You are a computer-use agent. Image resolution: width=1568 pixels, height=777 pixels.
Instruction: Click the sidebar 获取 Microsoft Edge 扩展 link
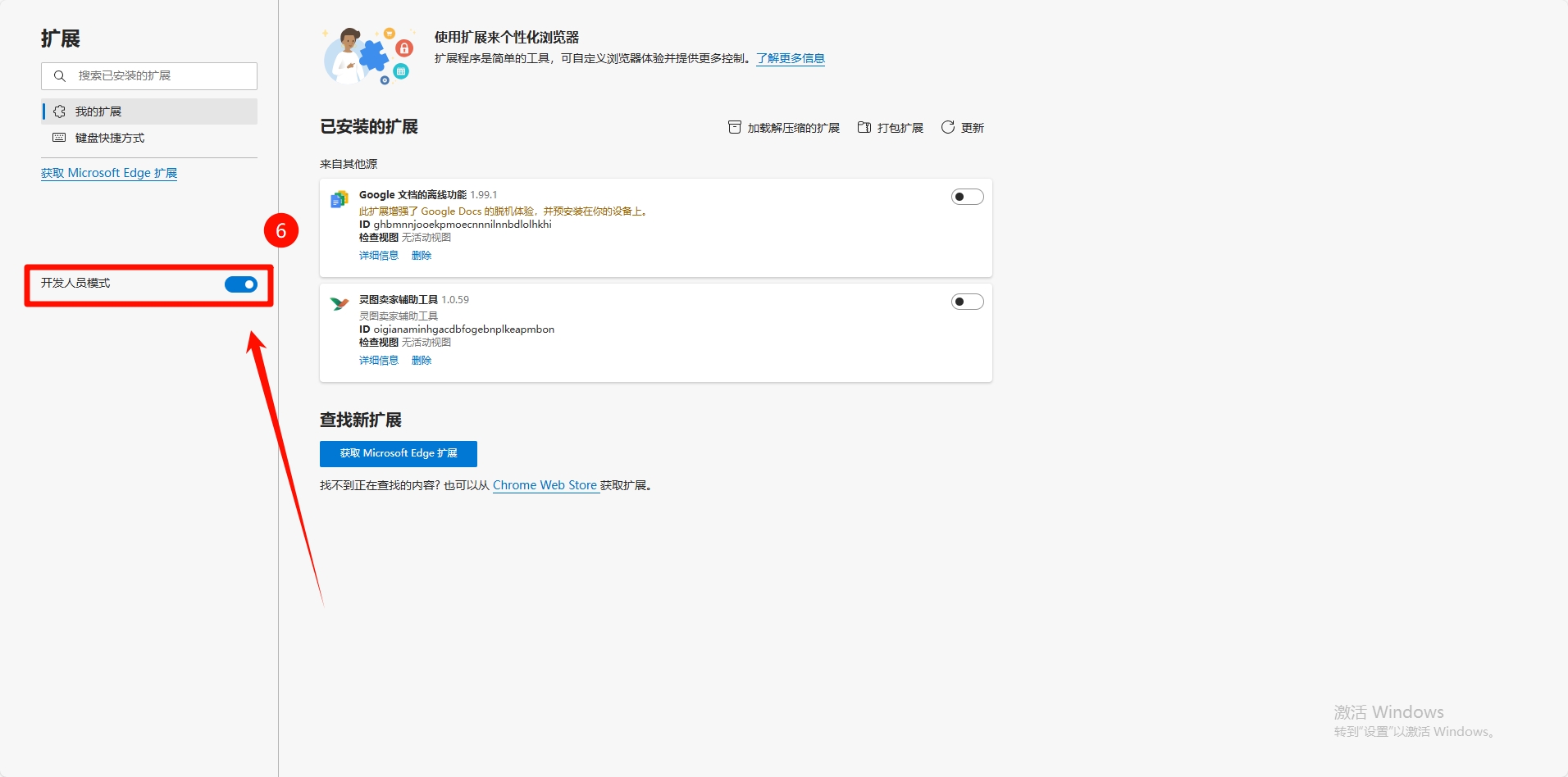tap(109, 173)
